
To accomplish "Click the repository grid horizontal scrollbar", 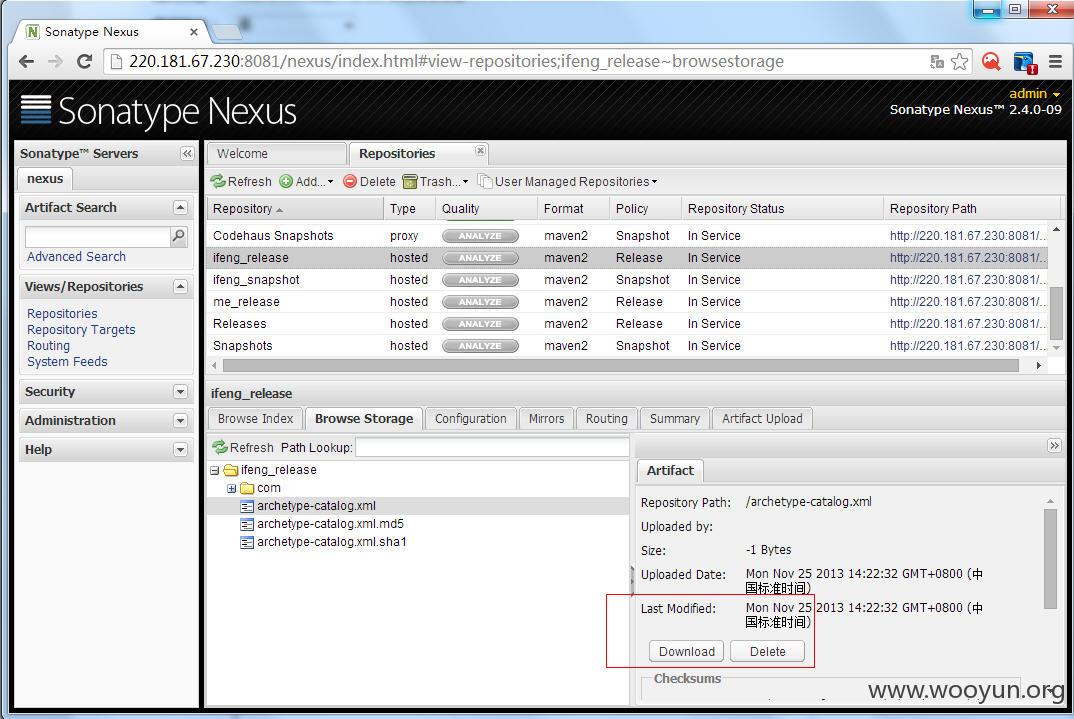I will point(621,366).
